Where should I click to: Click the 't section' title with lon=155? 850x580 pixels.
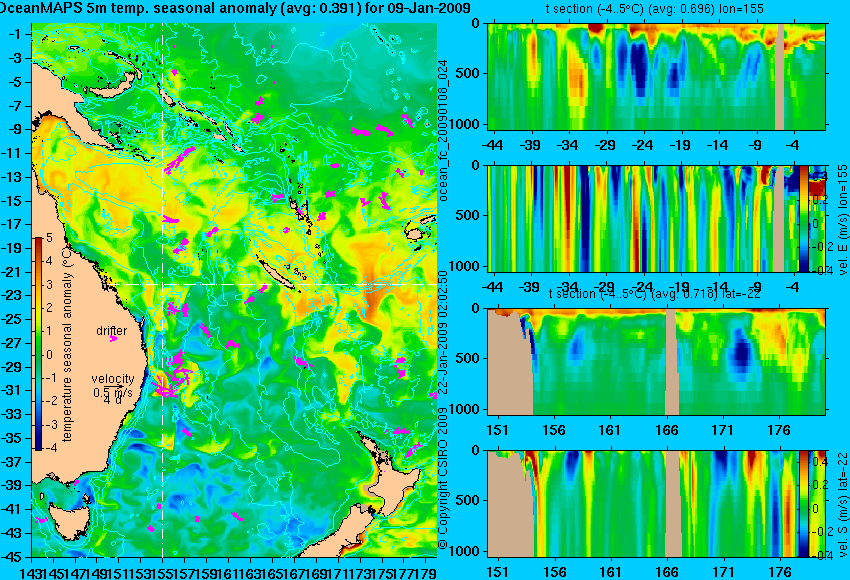click(x=655, y=9)
